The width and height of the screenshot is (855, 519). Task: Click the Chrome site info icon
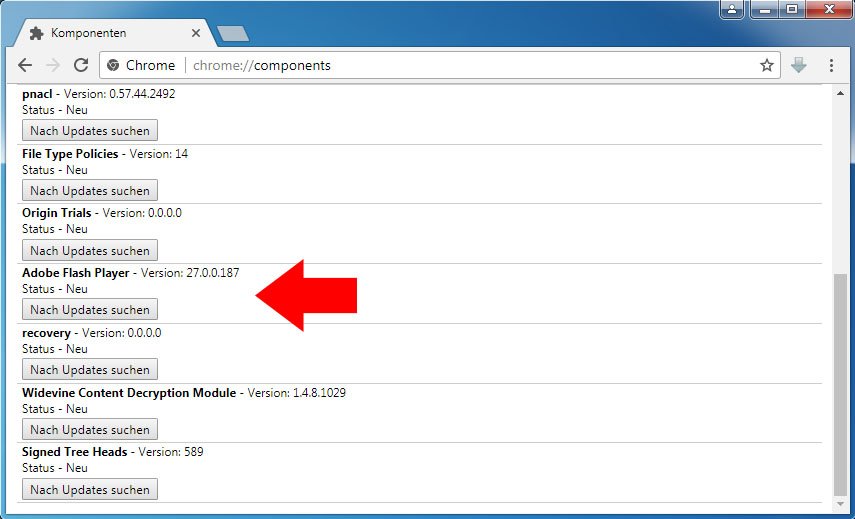point(113,65)
